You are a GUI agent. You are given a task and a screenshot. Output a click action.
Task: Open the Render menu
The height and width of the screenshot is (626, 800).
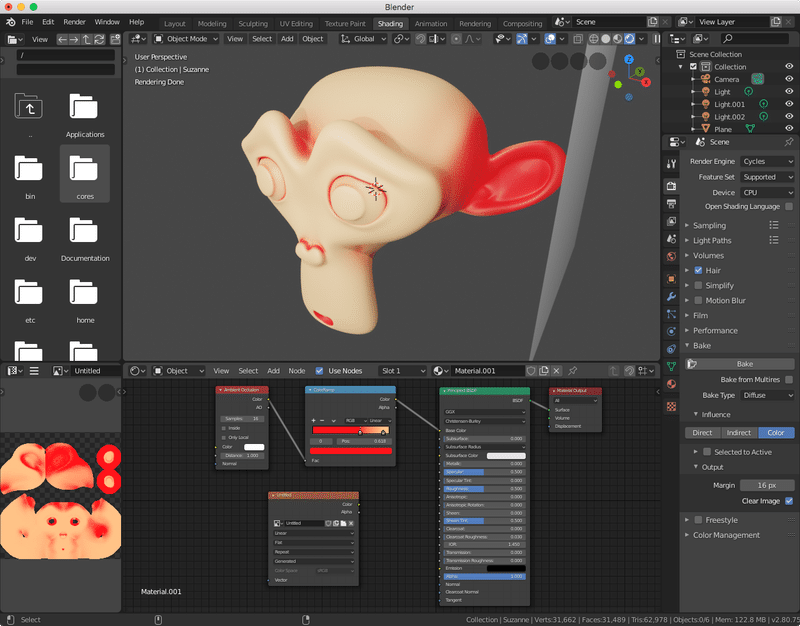point(74,22)
